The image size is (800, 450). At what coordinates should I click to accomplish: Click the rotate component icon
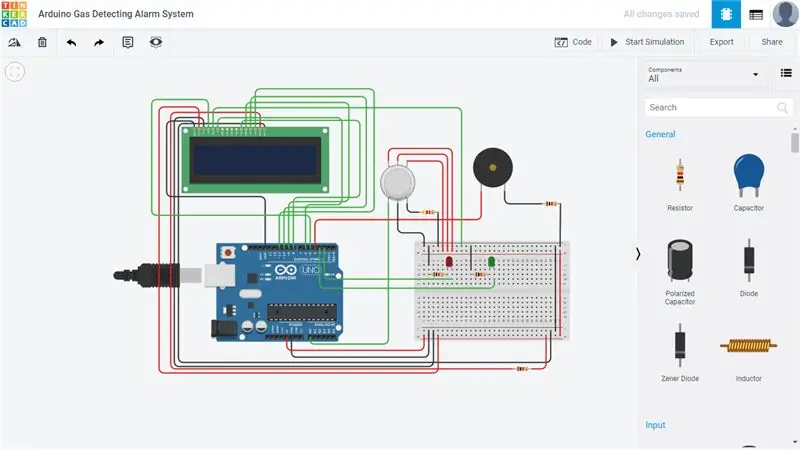(x=14, y=42)
